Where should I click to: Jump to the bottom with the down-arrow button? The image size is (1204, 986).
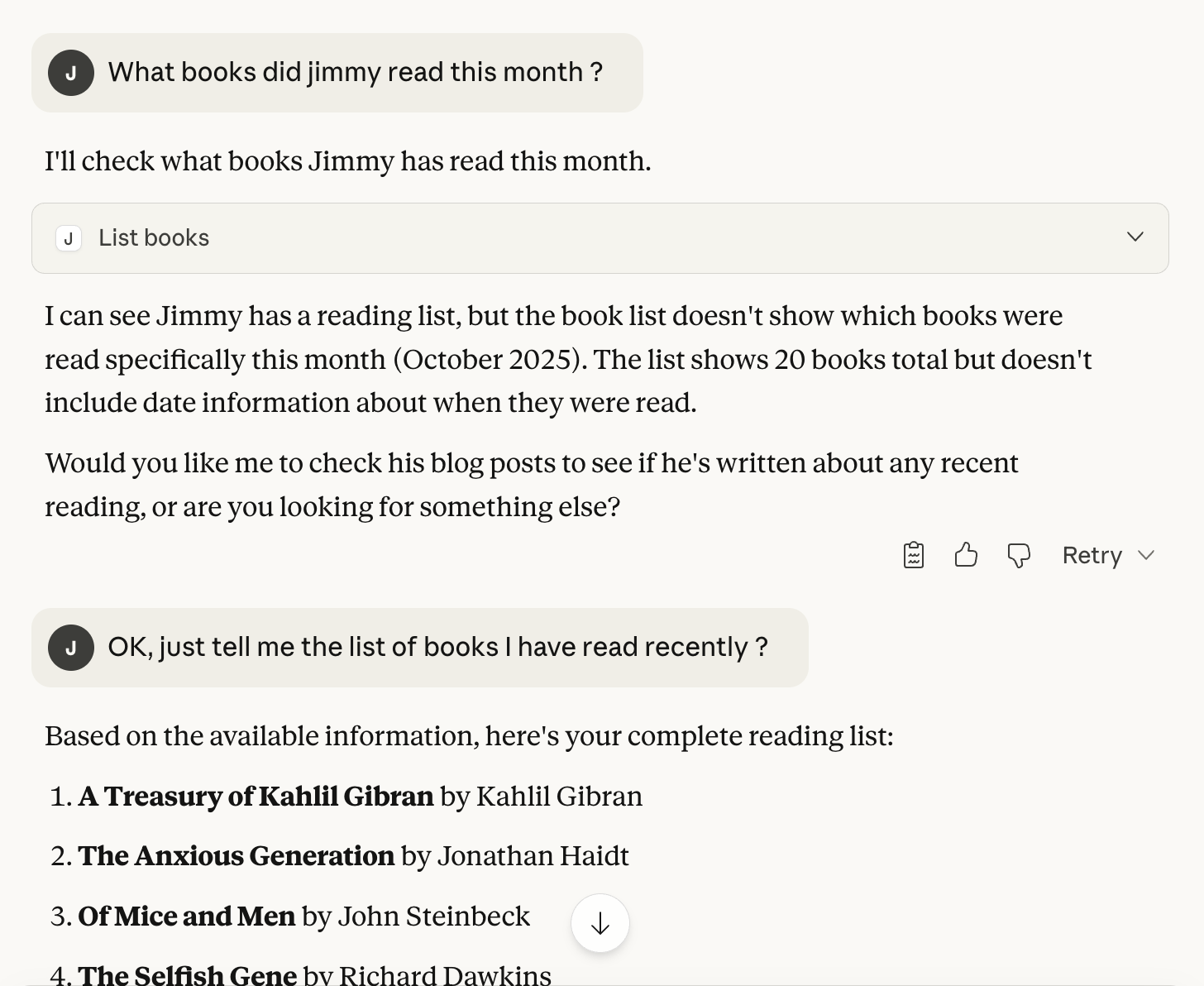pos(600,923)
